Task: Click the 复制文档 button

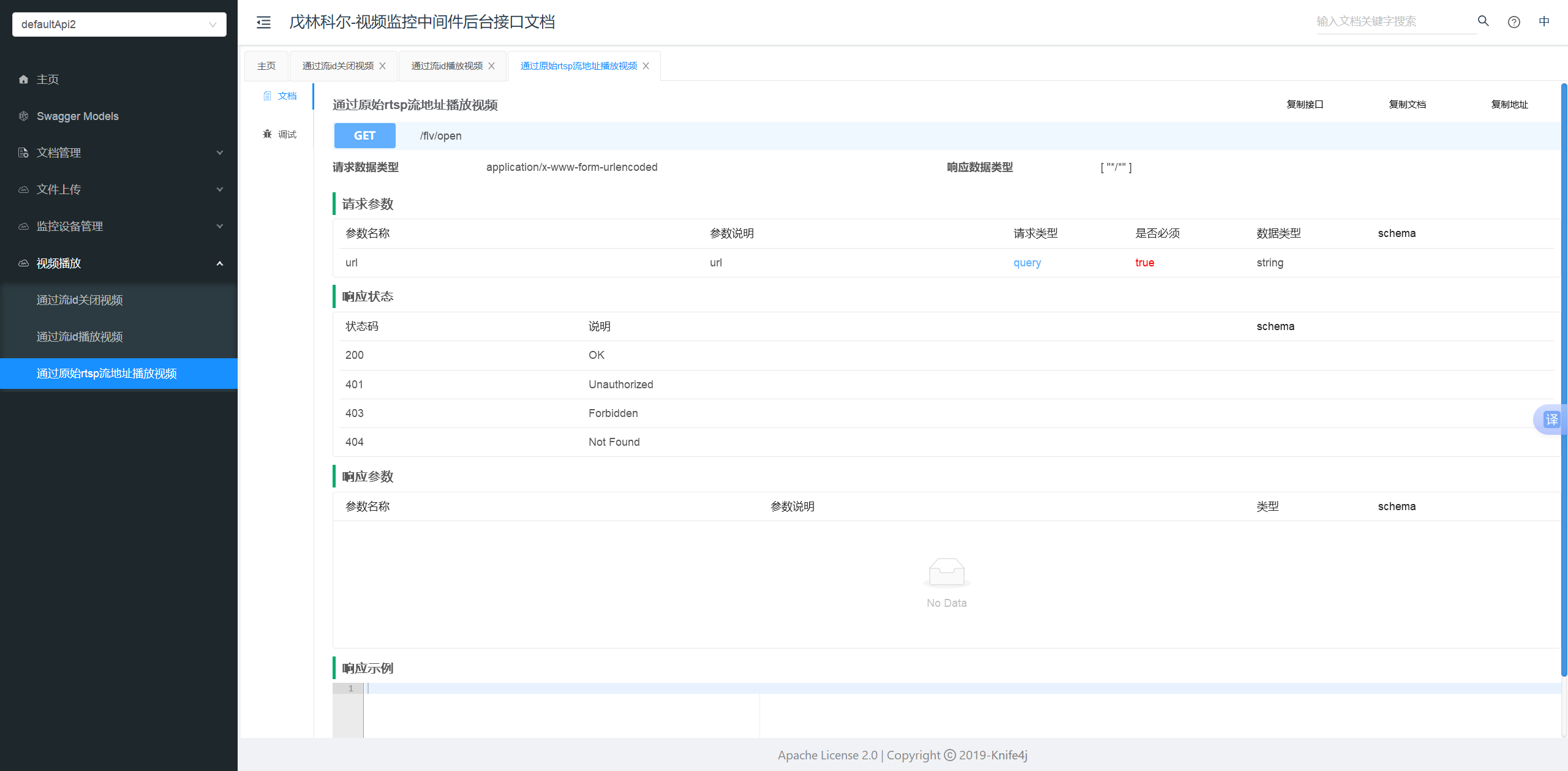Action: coord(1407,105)
